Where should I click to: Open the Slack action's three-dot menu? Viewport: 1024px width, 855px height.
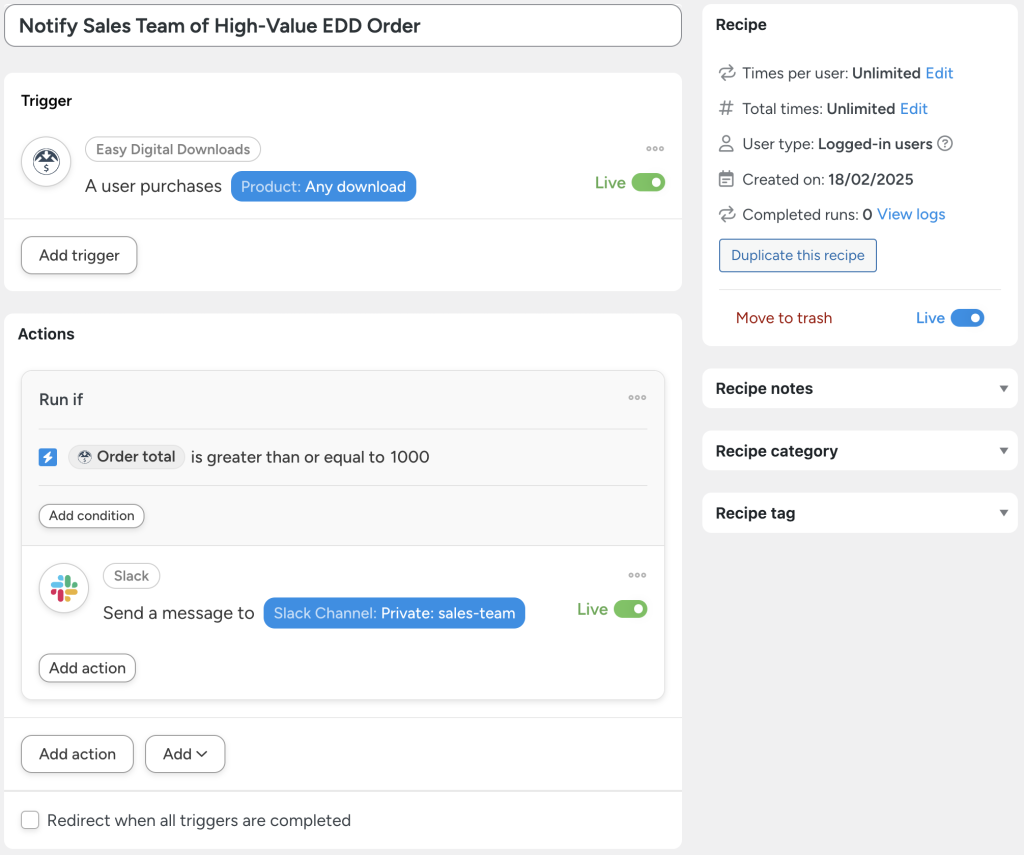tap(637, 575)
